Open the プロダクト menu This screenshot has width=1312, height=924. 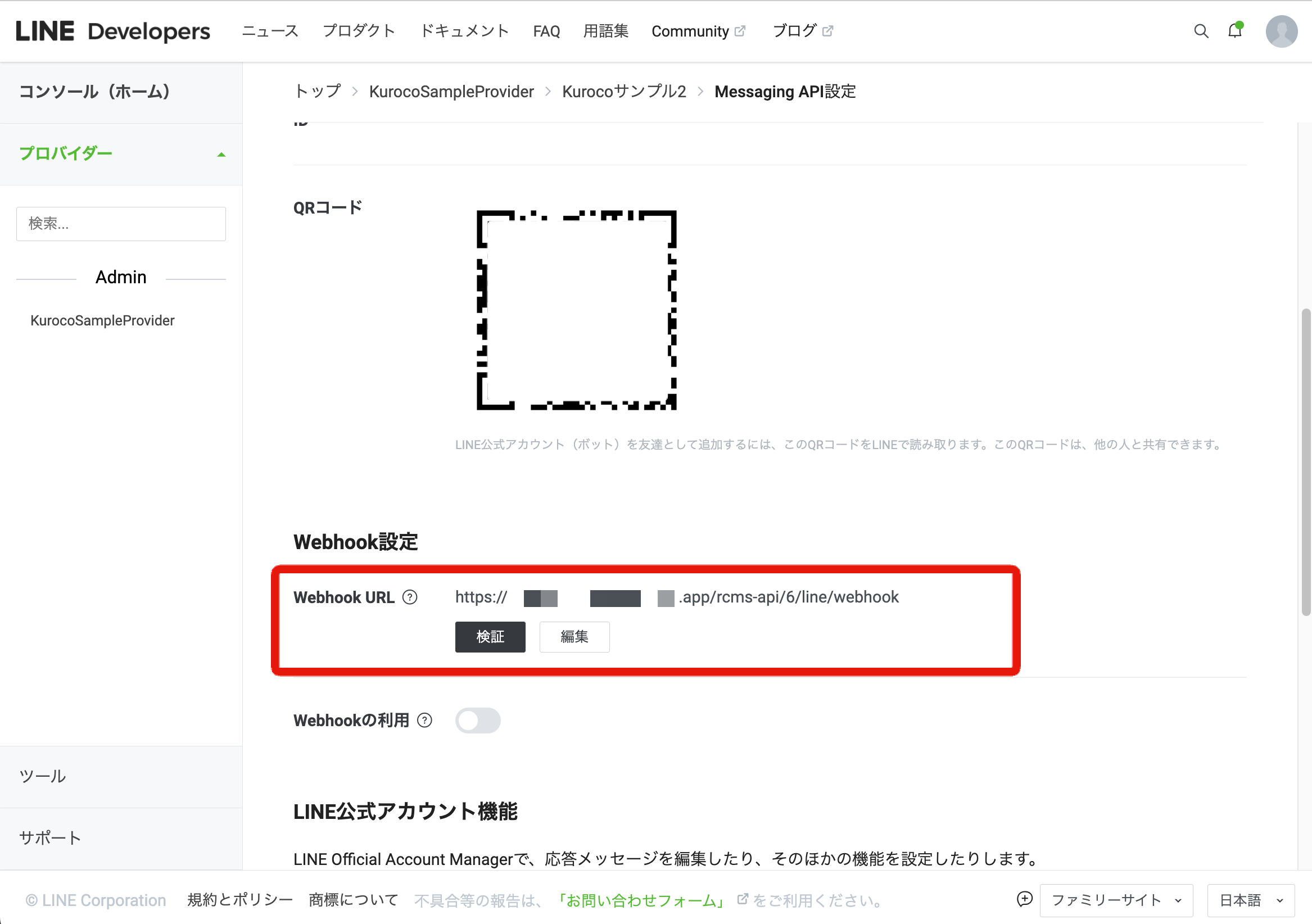359,31
